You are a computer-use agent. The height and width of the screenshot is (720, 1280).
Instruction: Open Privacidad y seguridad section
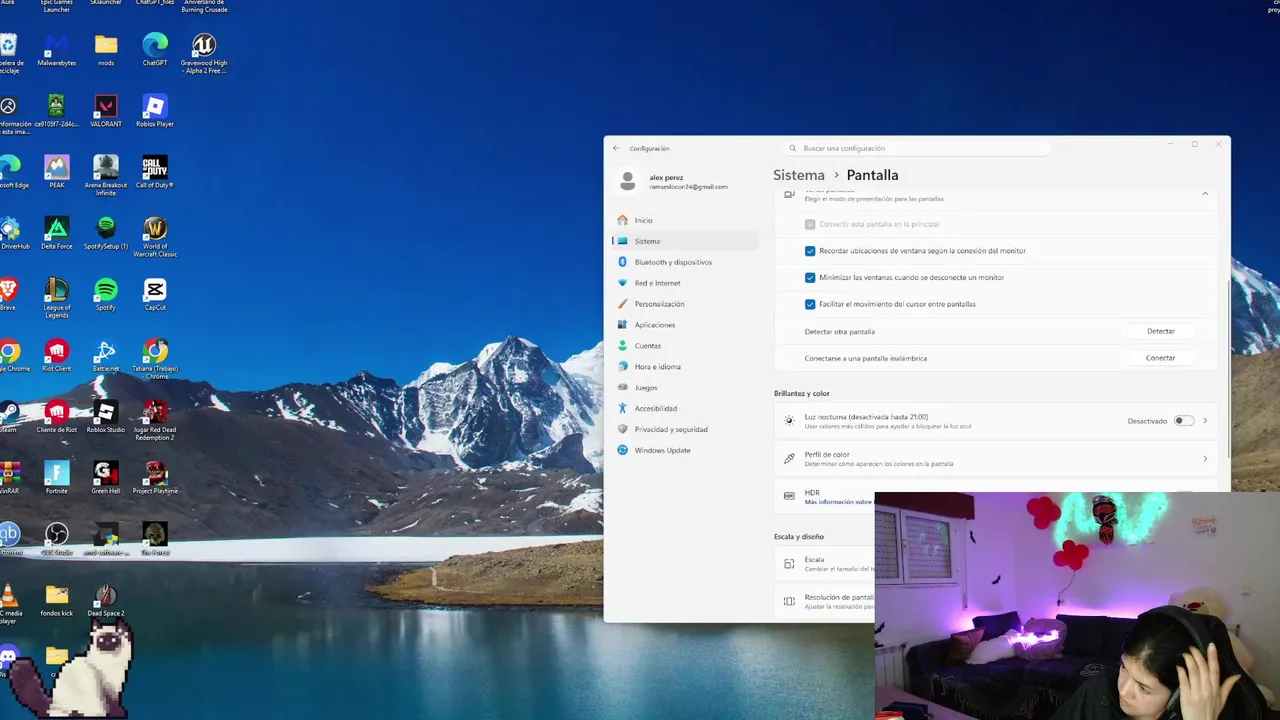tap(686, 429)
